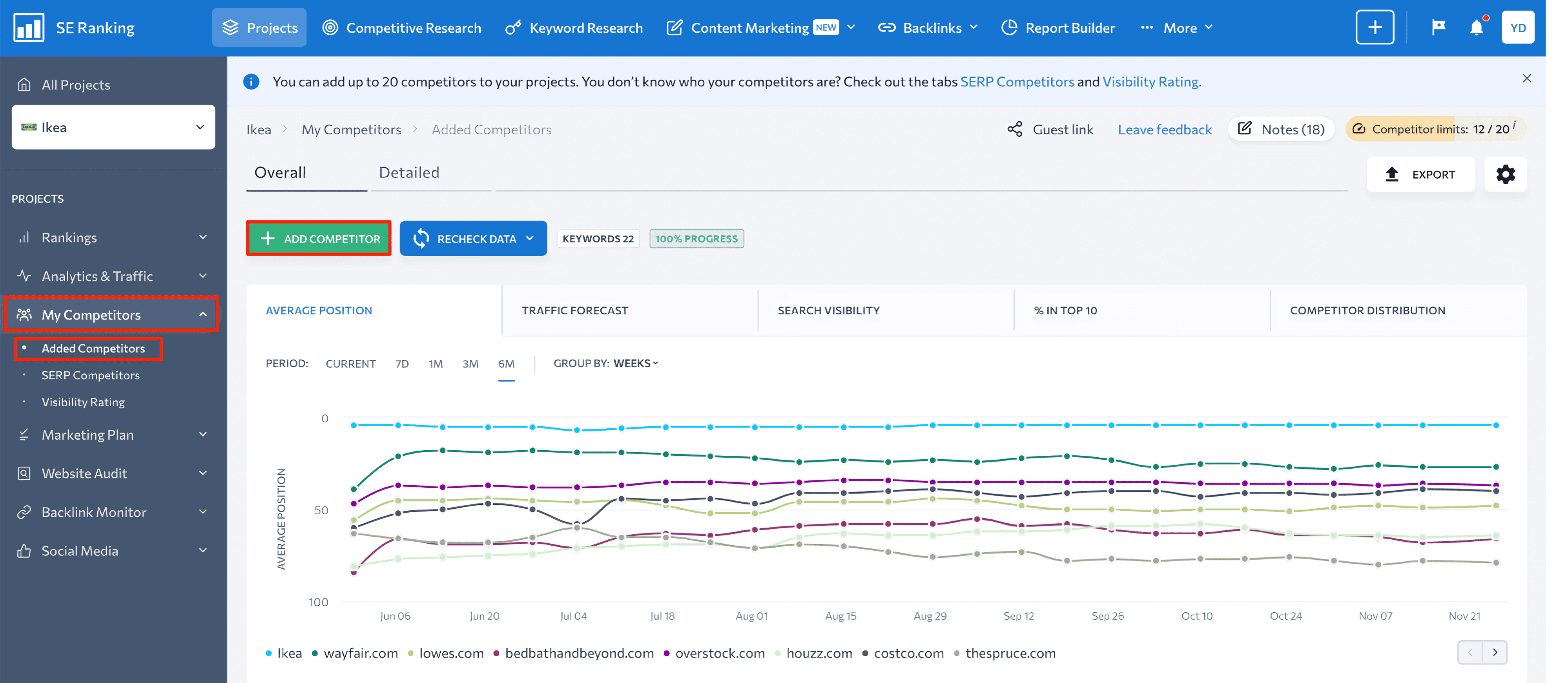Select AVERAGE POSITION chart tab
Image resolution: width=1568 pixels, height=683 pixels.
point(374,310)
